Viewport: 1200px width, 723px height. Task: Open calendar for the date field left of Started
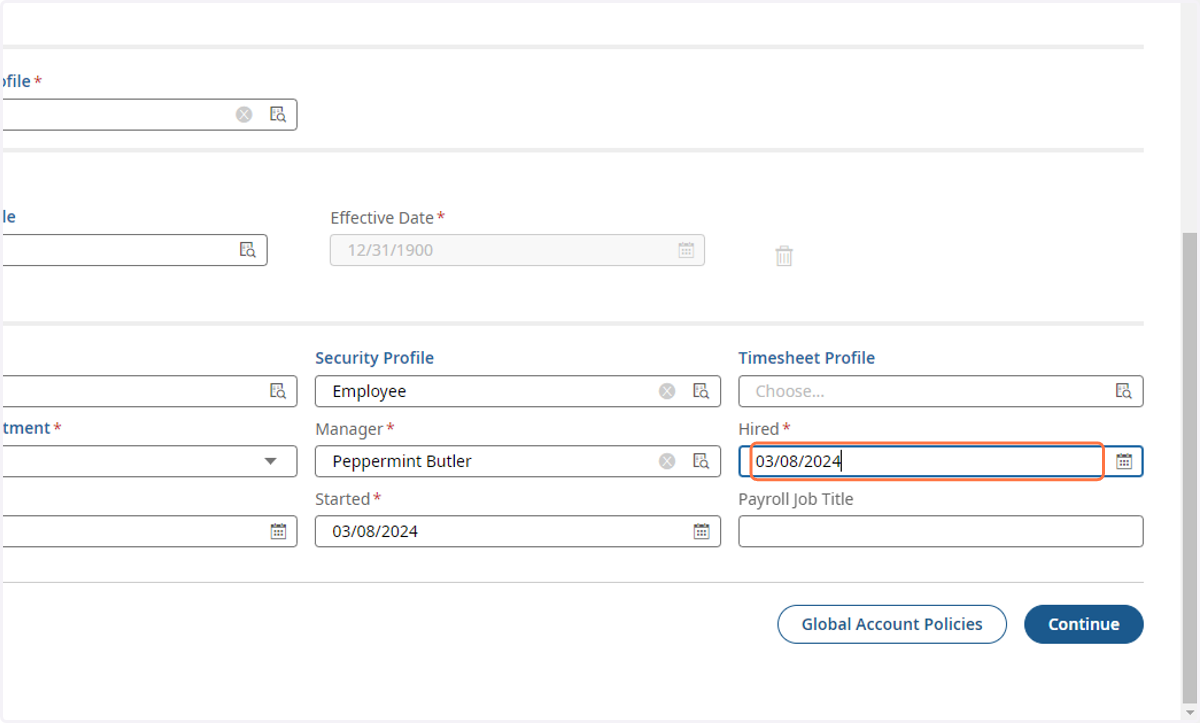278,531
